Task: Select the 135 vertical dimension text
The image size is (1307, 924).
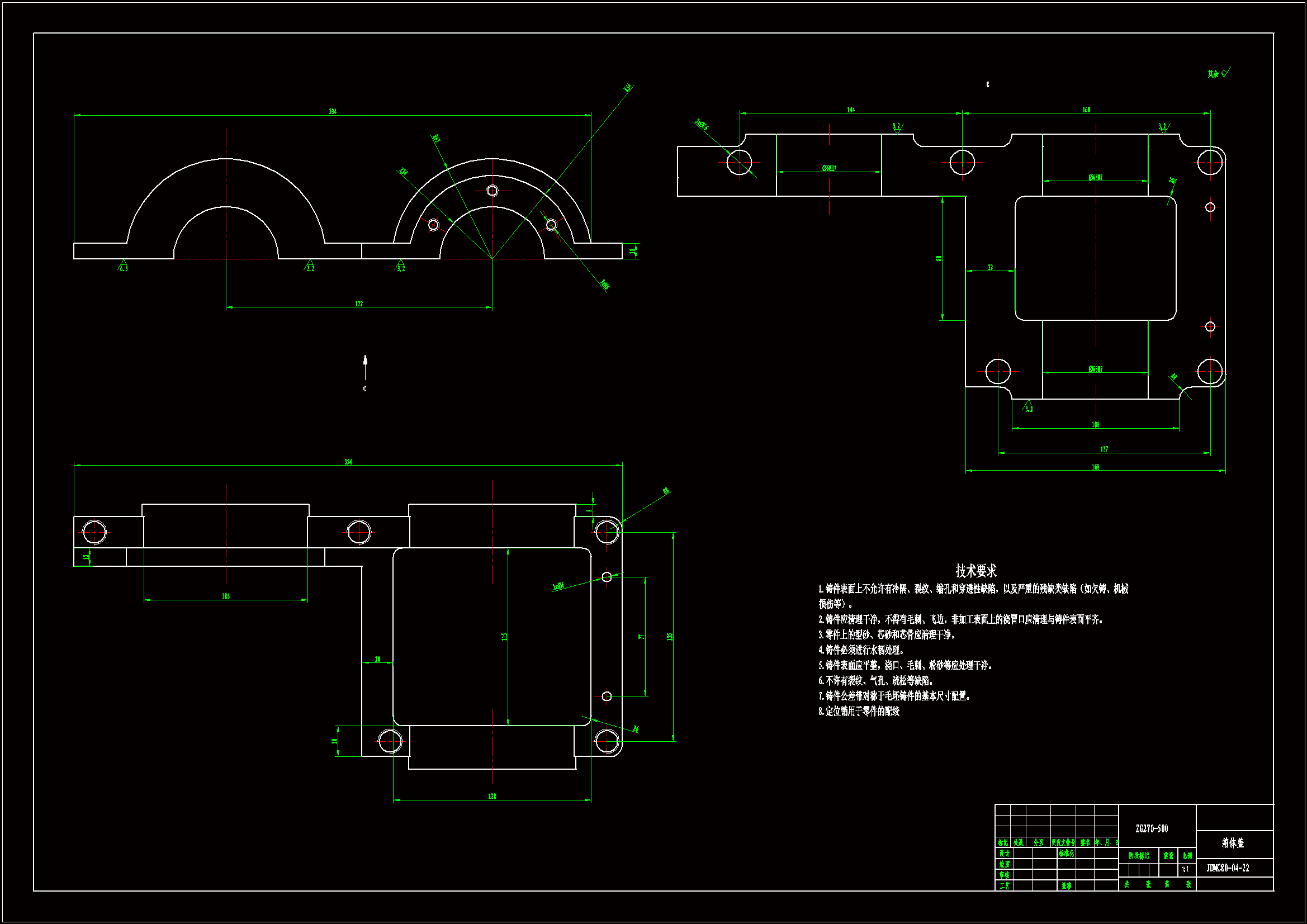Action: click(670, 637)
